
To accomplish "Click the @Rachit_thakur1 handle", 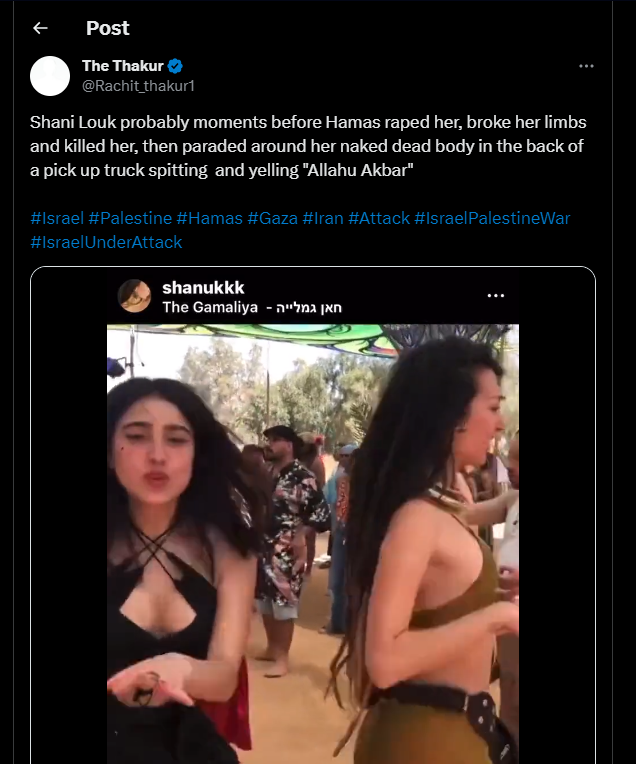I will (138, 85).
